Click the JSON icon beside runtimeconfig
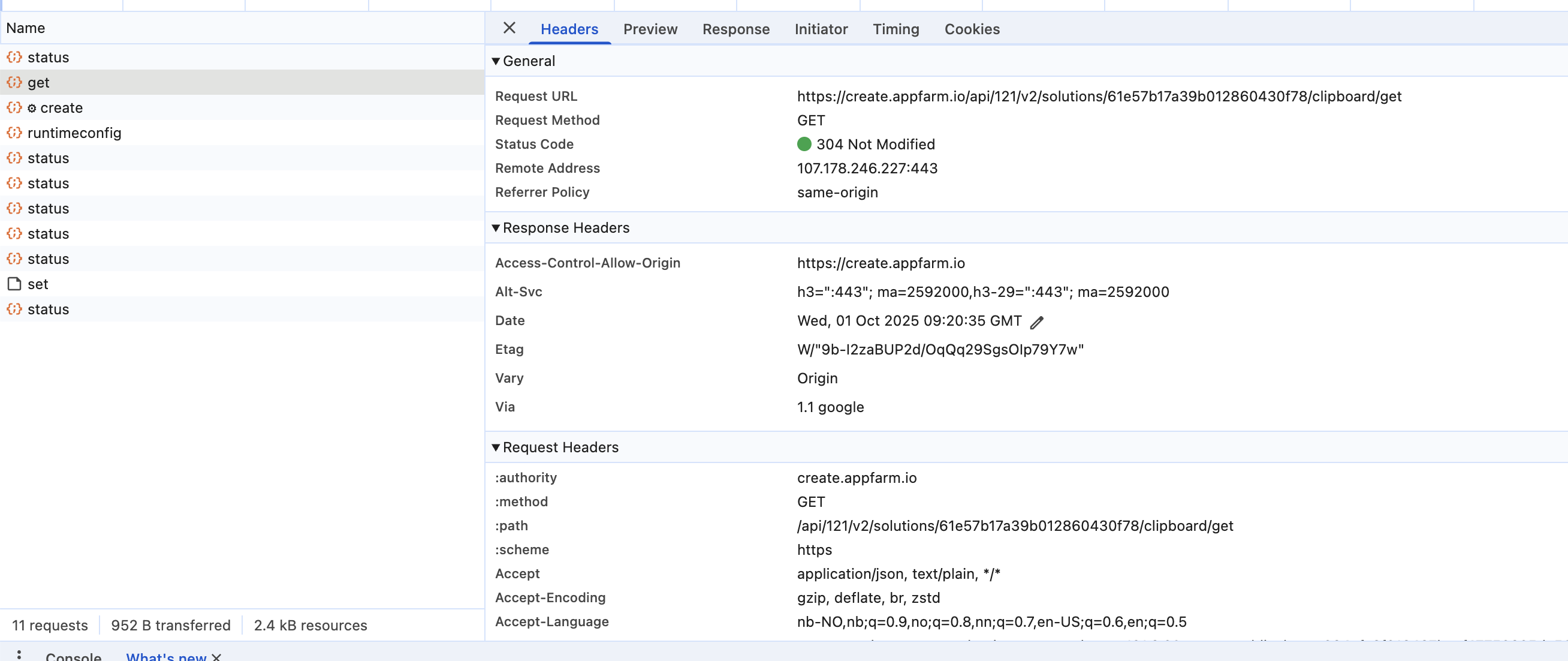Viewport: 1568px width, 661px height. click(x=14, y=133)
